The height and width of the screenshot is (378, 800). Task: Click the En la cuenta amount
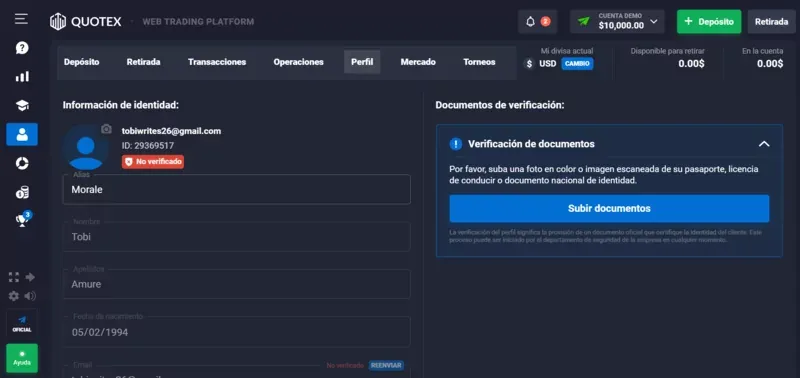click(x=770, y=64)
